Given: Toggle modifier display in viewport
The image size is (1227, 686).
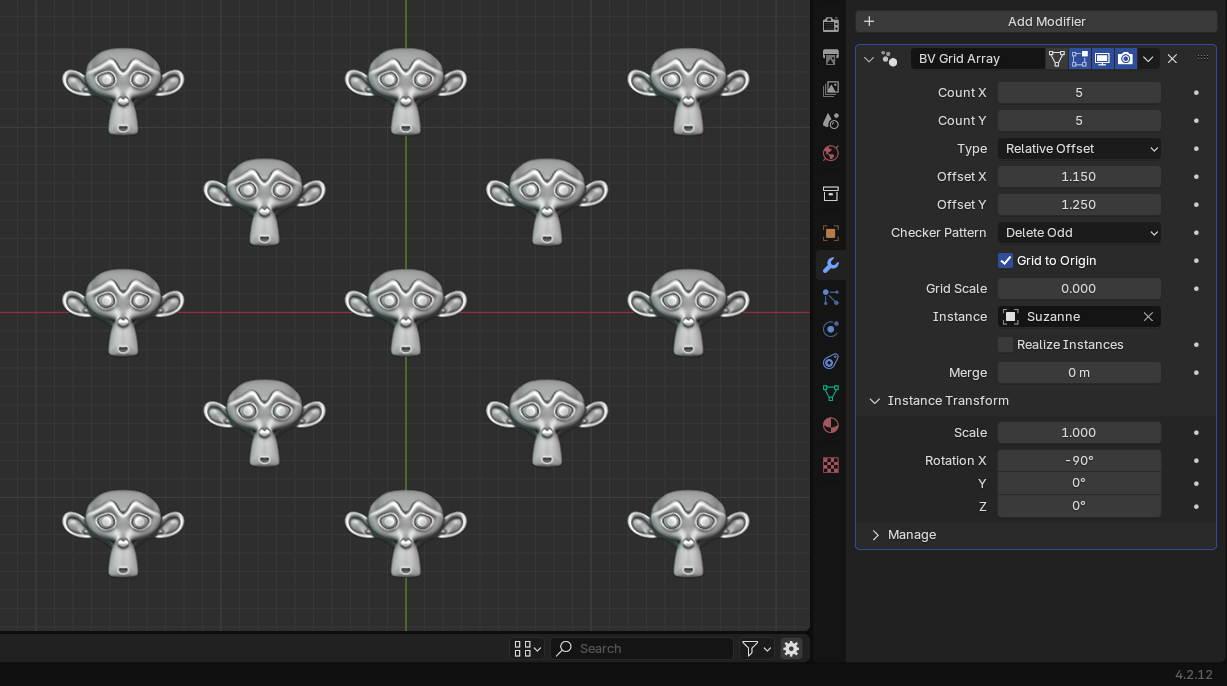Looking at the screenshot, I should pos(1102,59).
